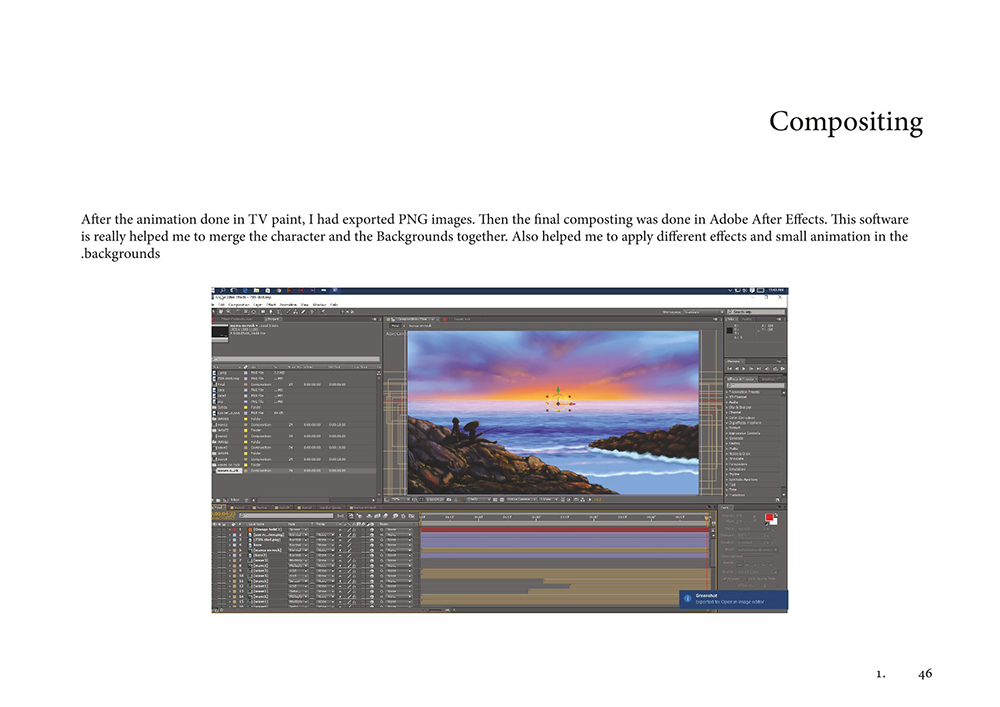Viewport: 1000px width, 707px height.
Task: Select the Brush tool
Action: (289, 311)
